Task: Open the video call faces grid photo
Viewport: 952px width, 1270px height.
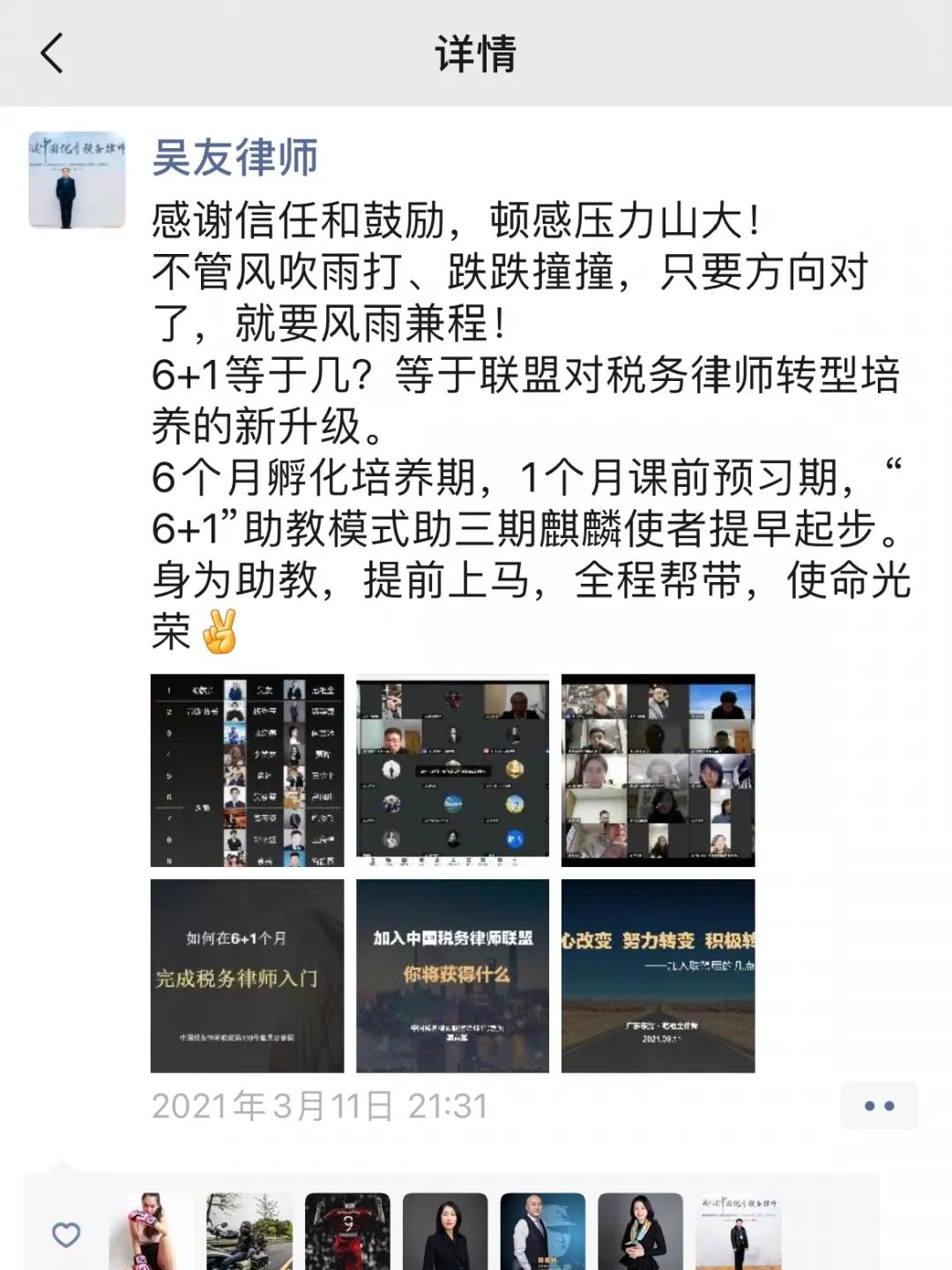Action: tap(658, 771)
